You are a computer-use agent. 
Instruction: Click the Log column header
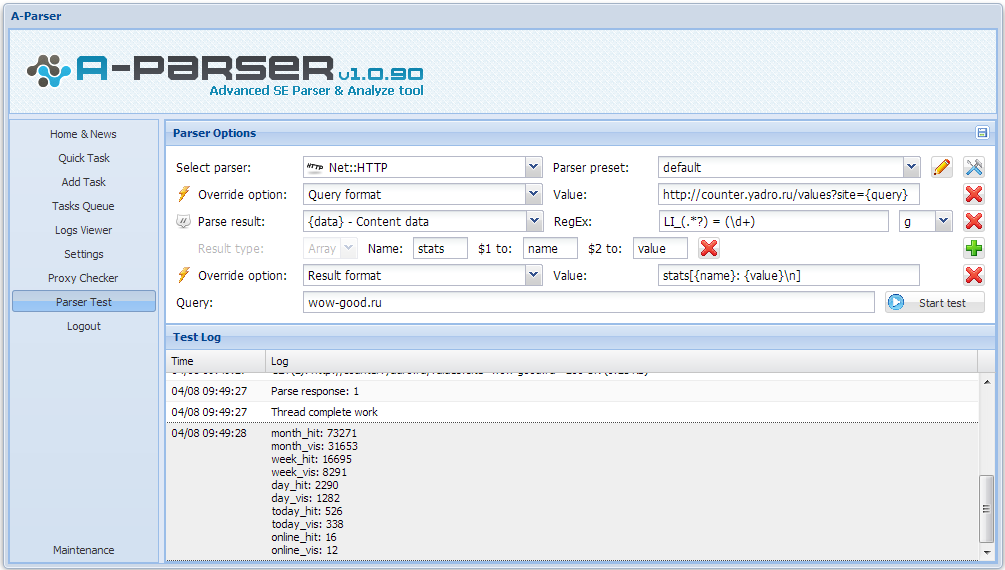(622, 361)
